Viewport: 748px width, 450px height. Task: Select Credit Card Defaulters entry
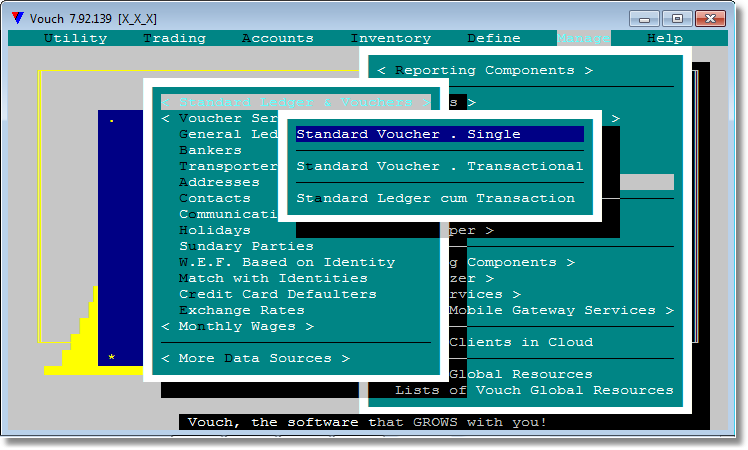coord(278,294)
